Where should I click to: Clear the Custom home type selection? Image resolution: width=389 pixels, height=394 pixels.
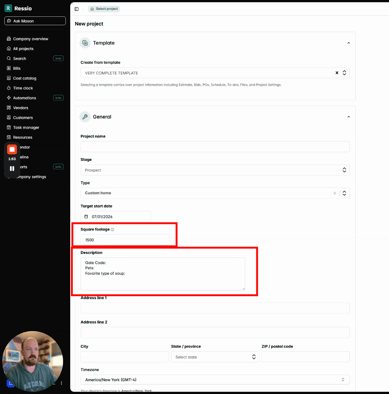tap(335, 193)
